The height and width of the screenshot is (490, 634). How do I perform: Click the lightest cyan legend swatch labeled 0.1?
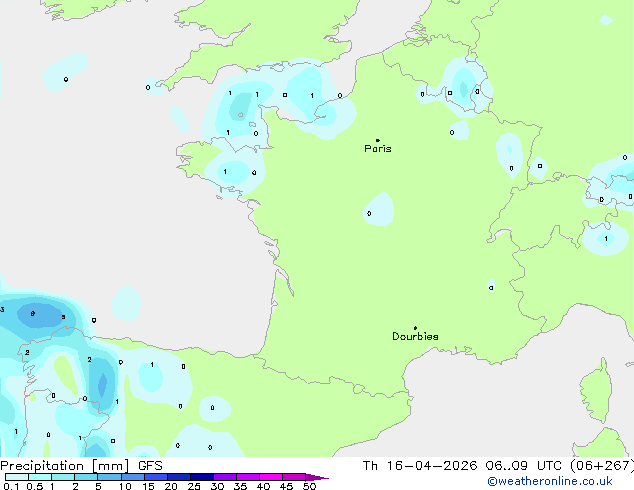(17, 477)
